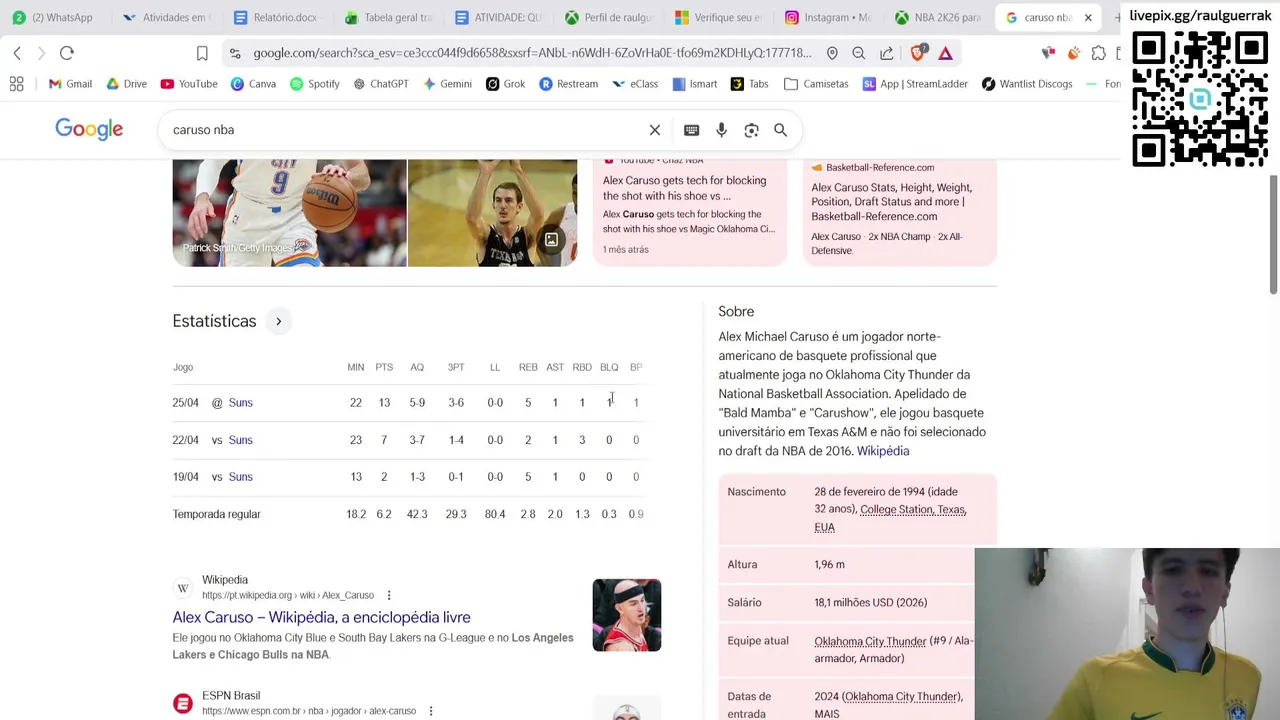Open the Brave Shields icon
The width and height of the screenshot is (1280, 720).
click(918, 53)
